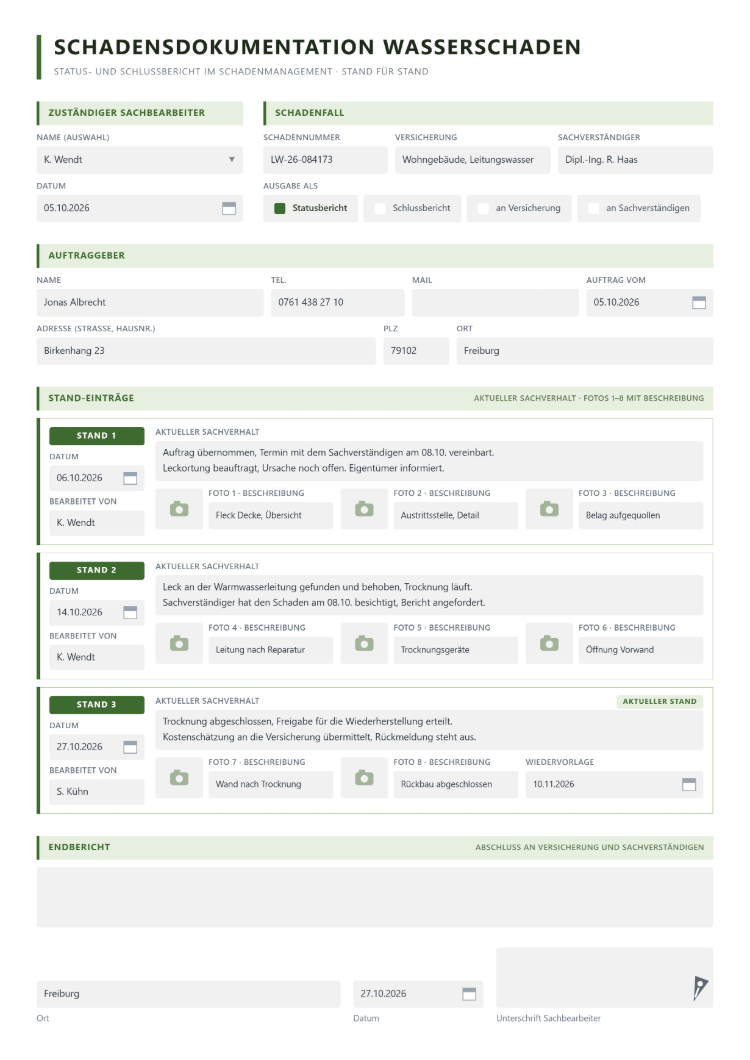750x1060 pixels.
Task: Click the Schadenfall section header
Action: coord(488,114)
